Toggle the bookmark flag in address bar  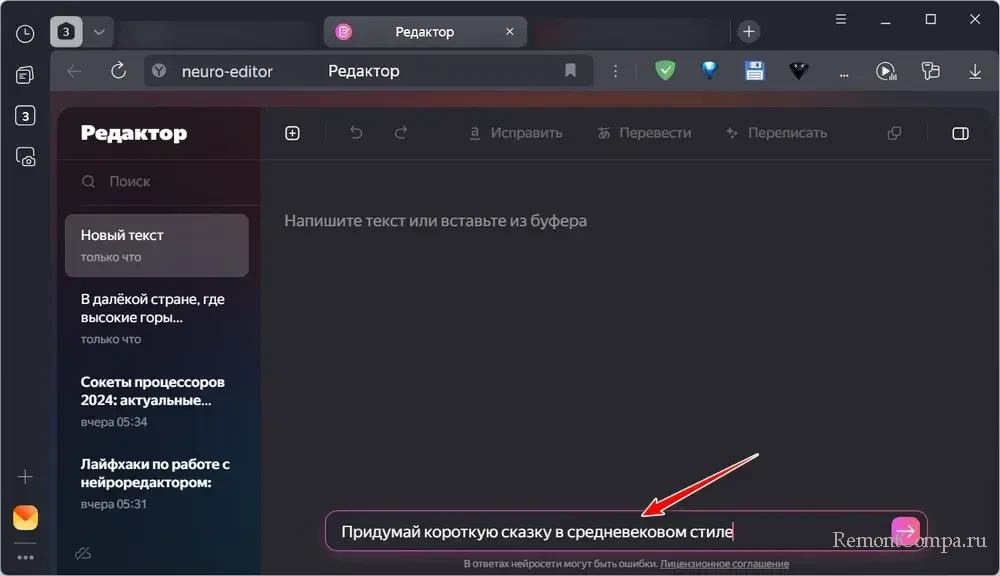[570, 71]
